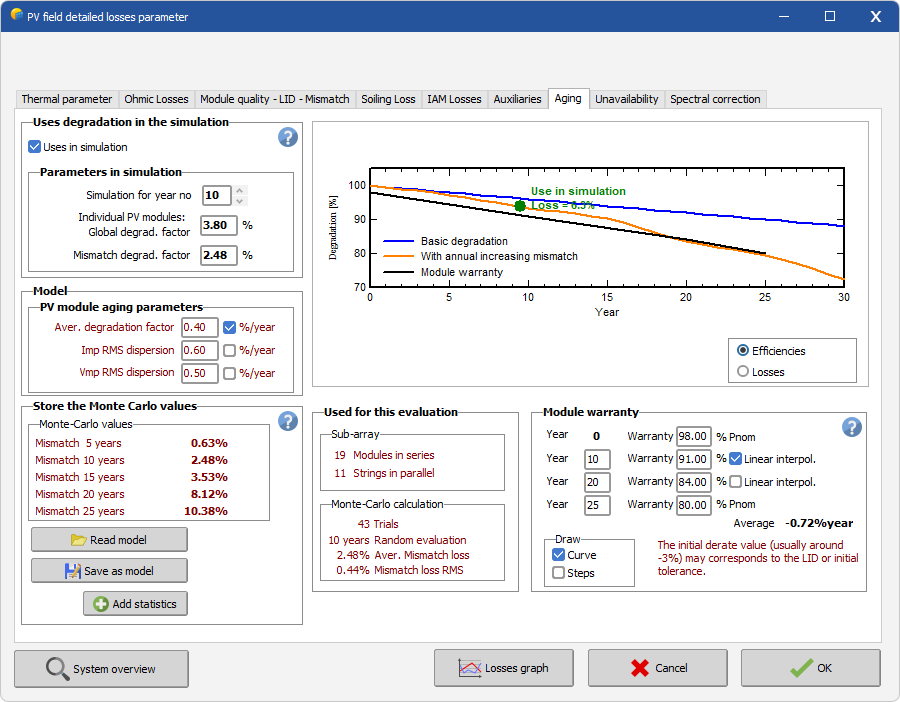Enable Imp RMS dispersion %/year checkbox
Viewport: 900px width, 702px height.
tap(230, 350)
